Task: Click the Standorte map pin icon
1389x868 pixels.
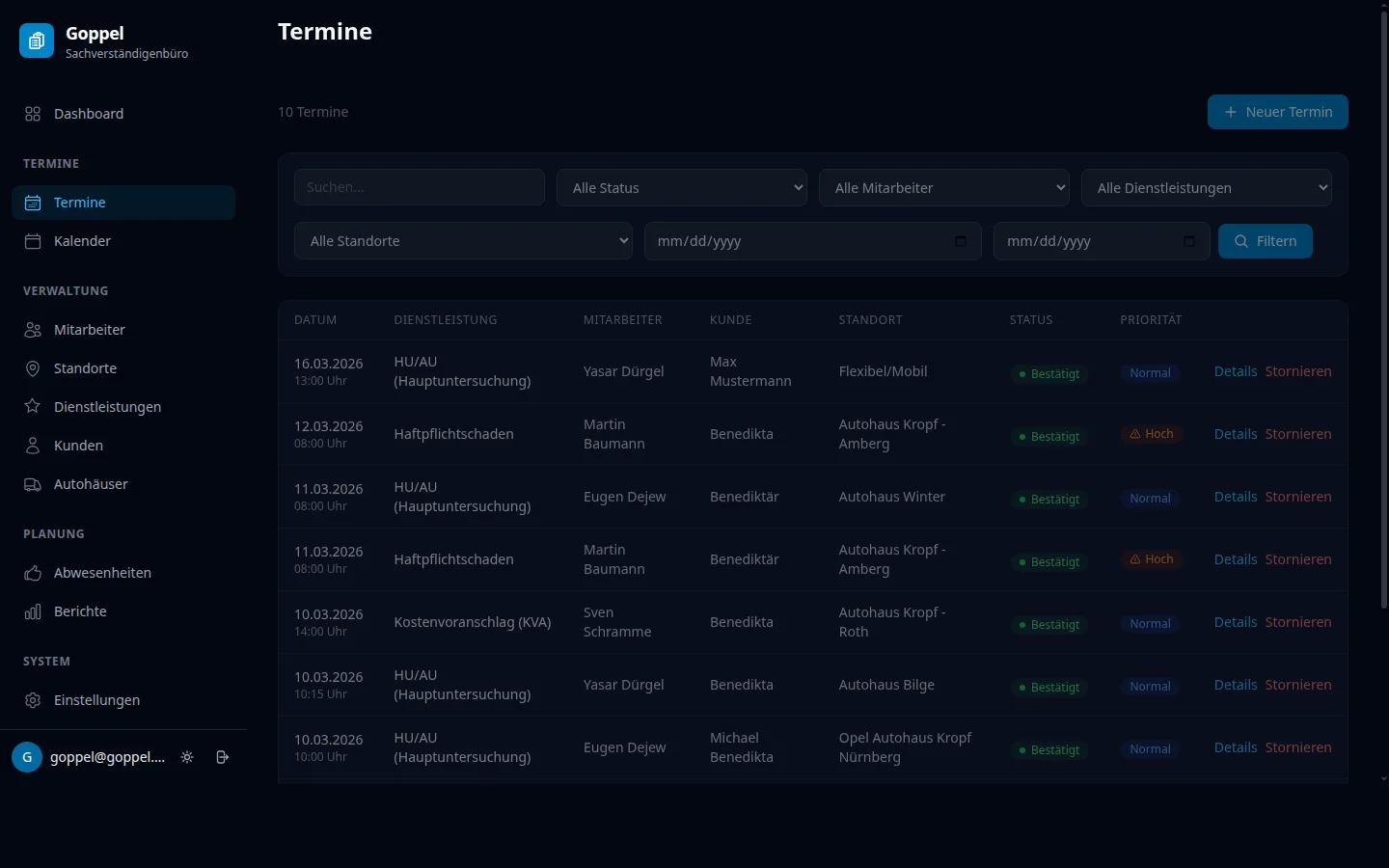Action: tap(33, 368)
